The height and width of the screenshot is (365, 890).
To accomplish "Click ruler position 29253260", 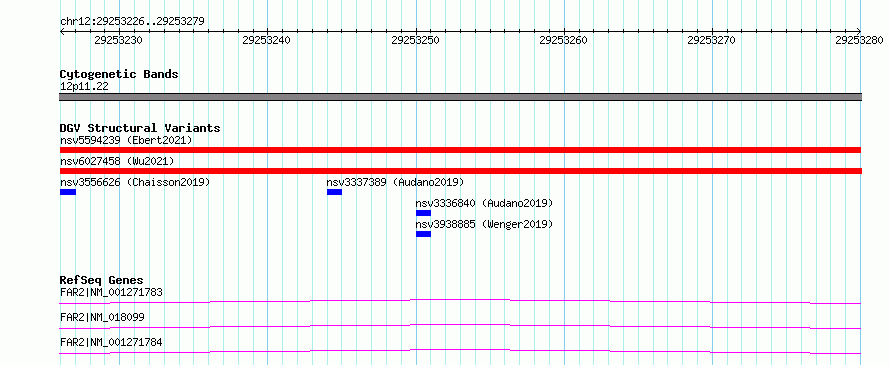I will click(564, 40).
